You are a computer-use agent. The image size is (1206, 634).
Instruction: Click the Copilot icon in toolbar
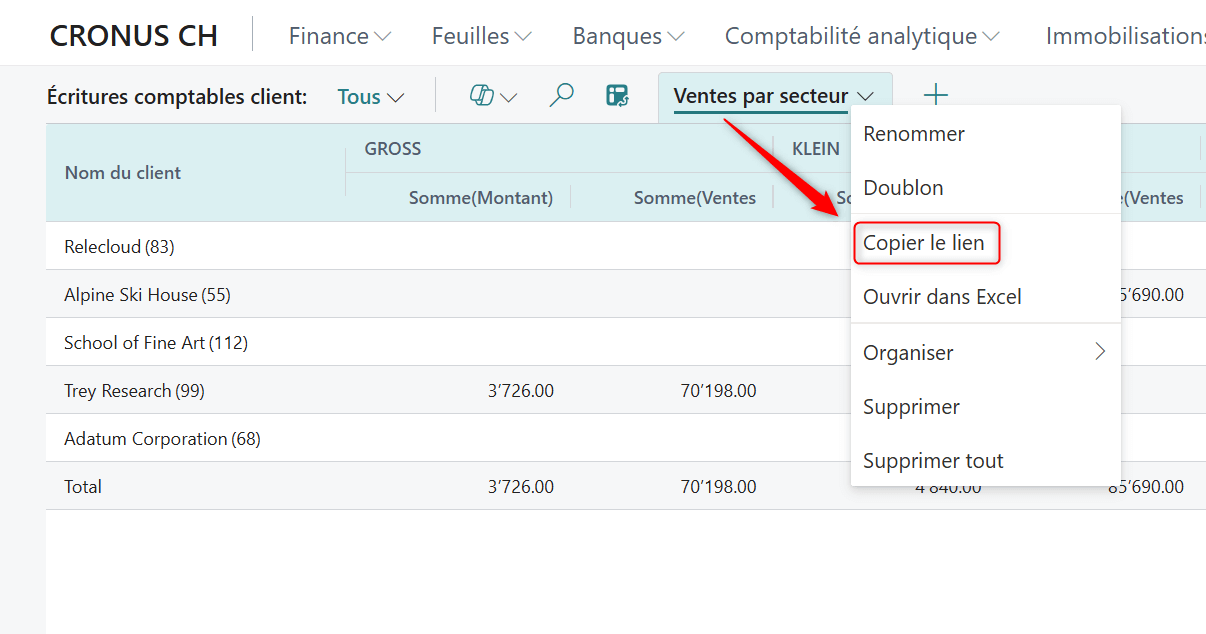click(483, 96)
